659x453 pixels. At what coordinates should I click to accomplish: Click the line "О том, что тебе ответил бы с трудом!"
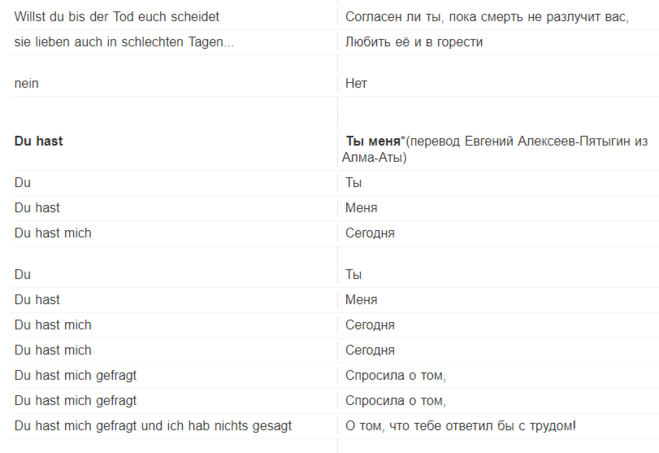[x=460, y=426]
